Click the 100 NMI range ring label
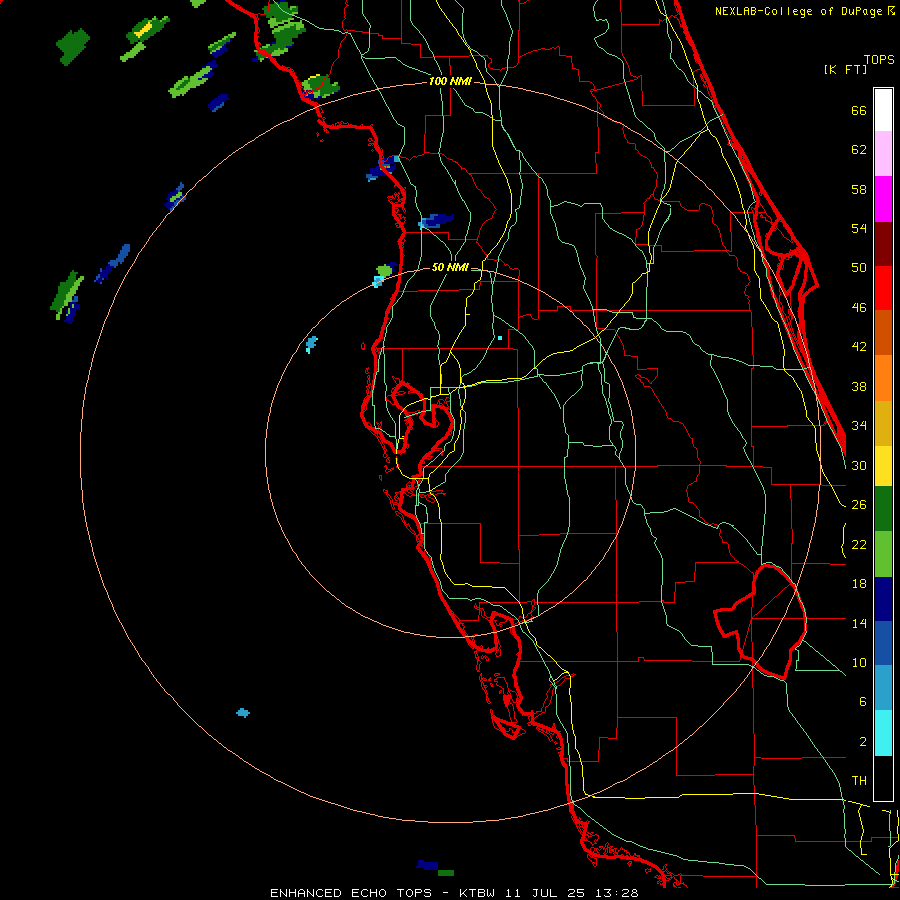900x900 pixels. click(450, 82)
